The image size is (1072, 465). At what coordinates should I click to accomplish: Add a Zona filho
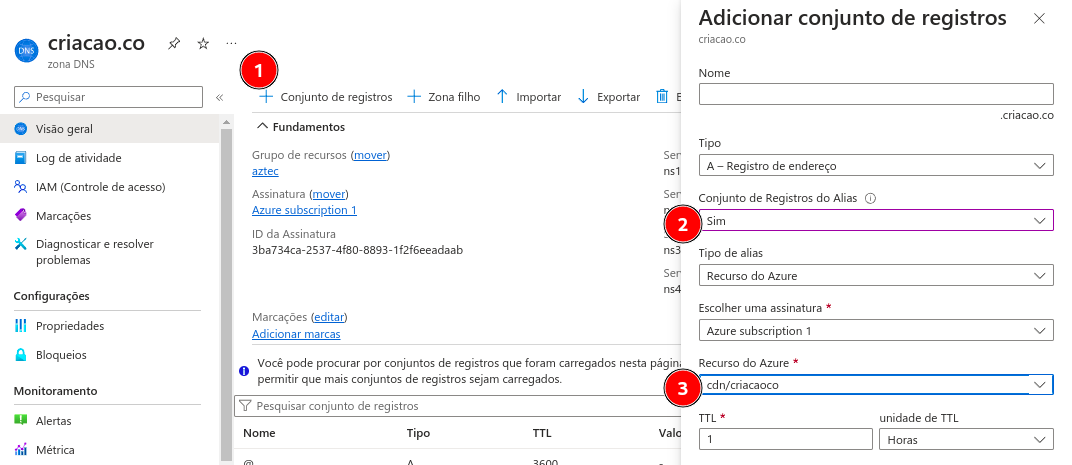(444, 97)
